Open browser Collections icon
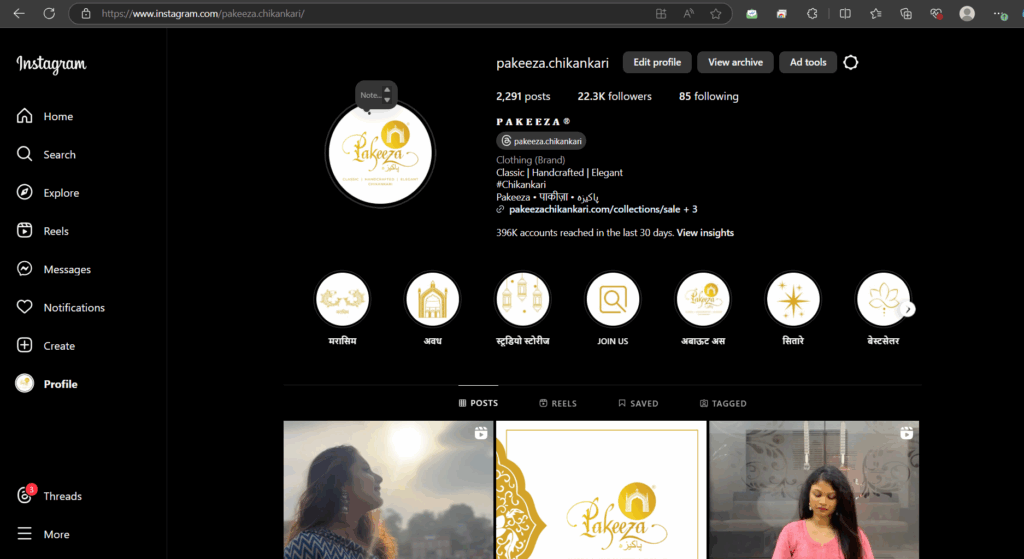The height and width of the screenshot is (559, 1024). [906, 14]
